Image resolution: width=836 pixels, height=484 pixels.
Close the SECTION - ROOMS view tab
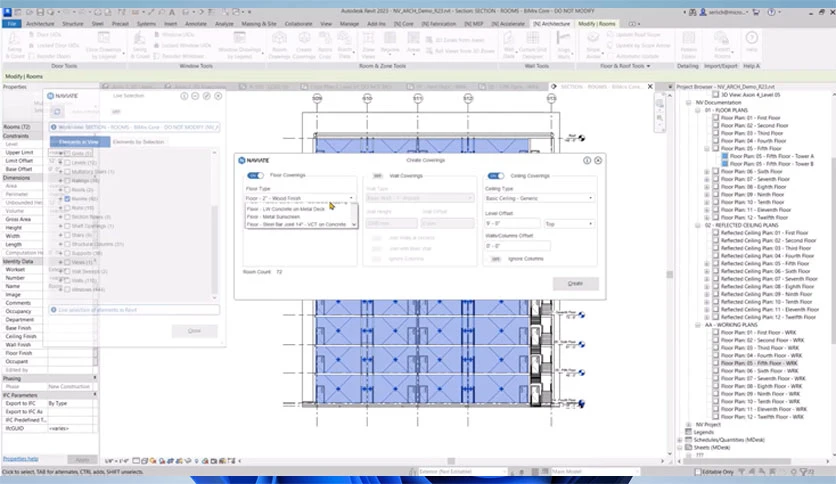coord(650,86)
